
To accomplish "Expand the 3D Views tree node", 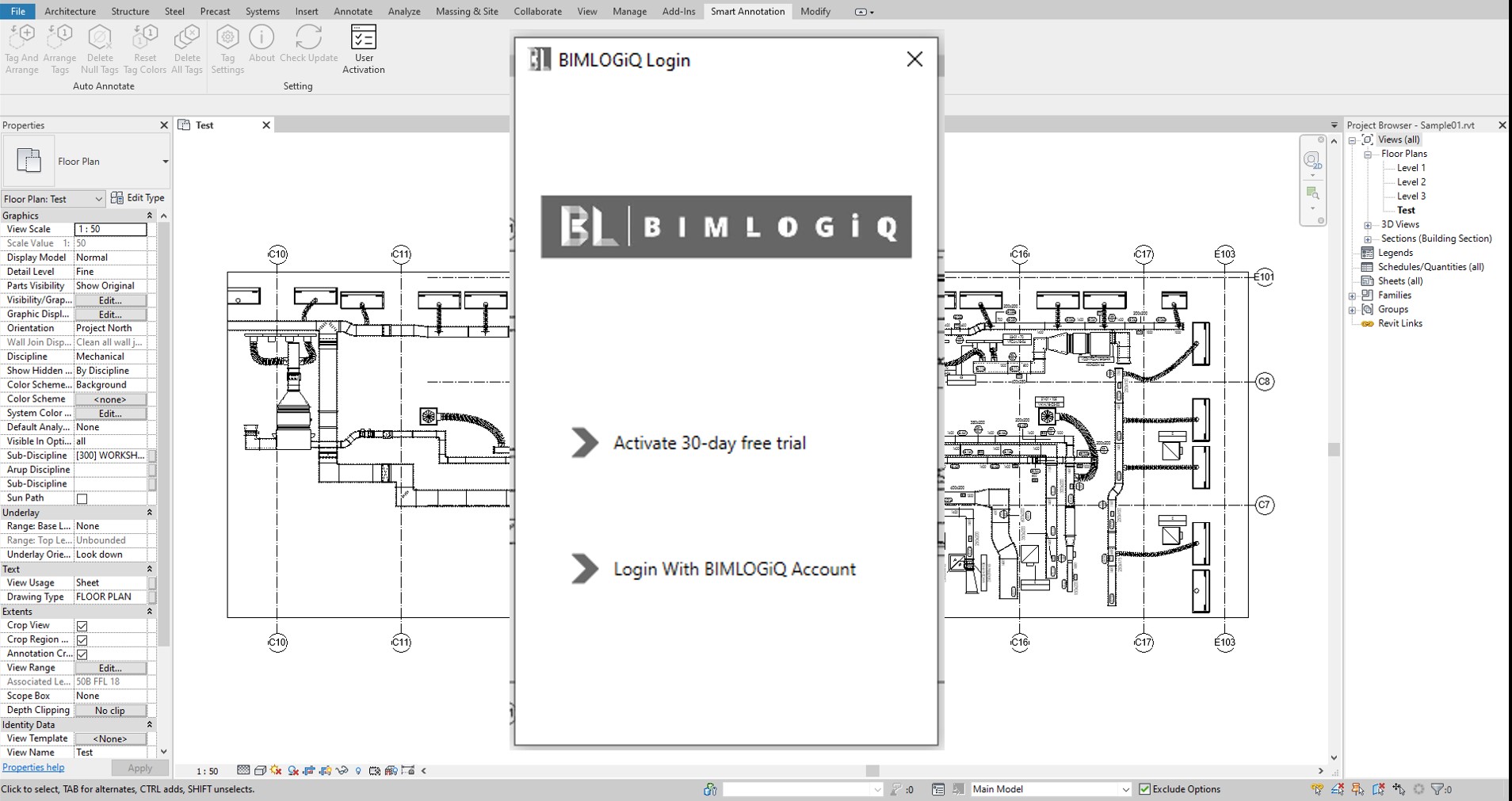I will (1368, 225).
